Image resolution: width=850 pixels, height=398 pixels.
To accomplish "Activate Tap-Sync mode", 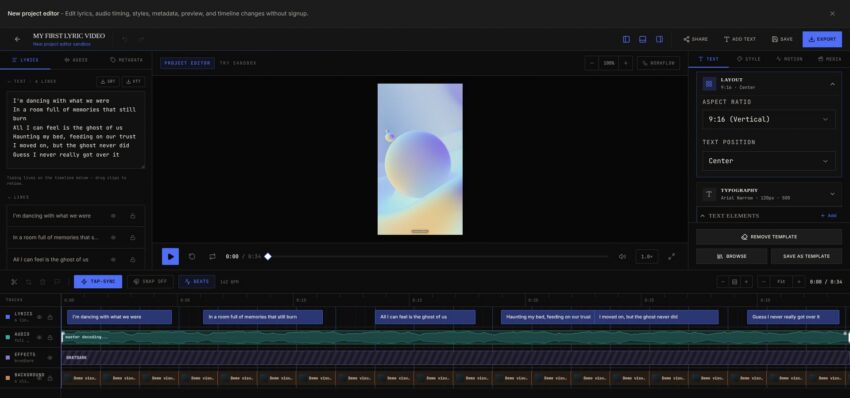I will (98, 282).
